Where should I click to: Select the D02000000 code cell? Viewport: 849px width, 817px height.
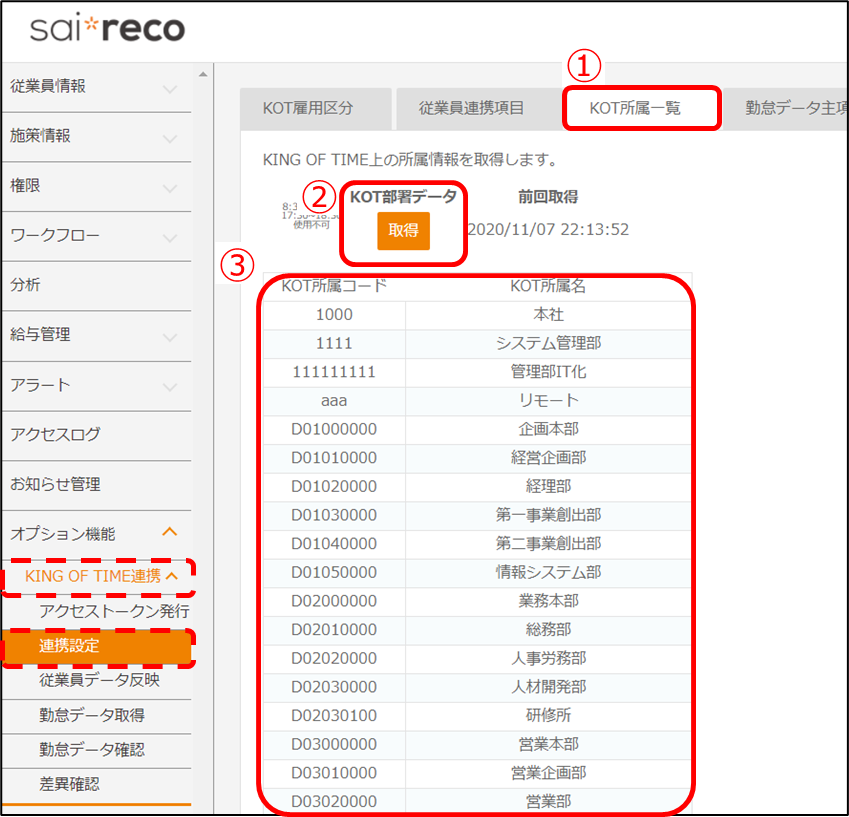pyautogui.click(x=334, y=601)
